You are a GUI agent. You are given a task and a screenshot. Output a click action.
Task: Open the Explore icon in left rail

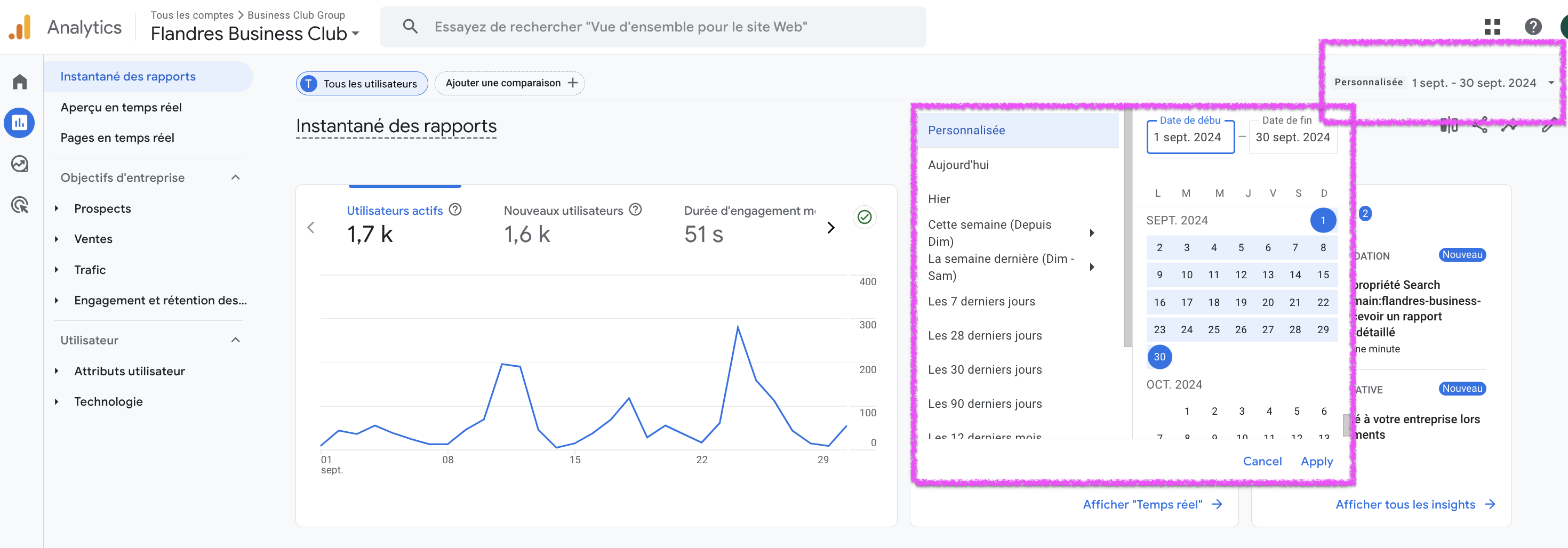(x=20, y=164)
